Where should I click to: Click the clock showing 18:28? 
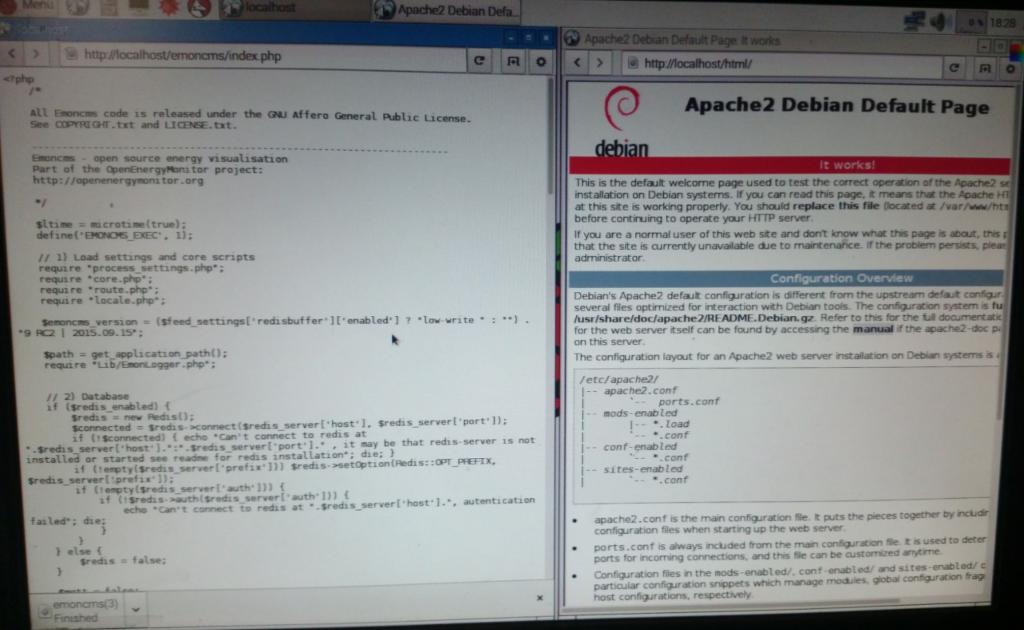[1002, 23]
